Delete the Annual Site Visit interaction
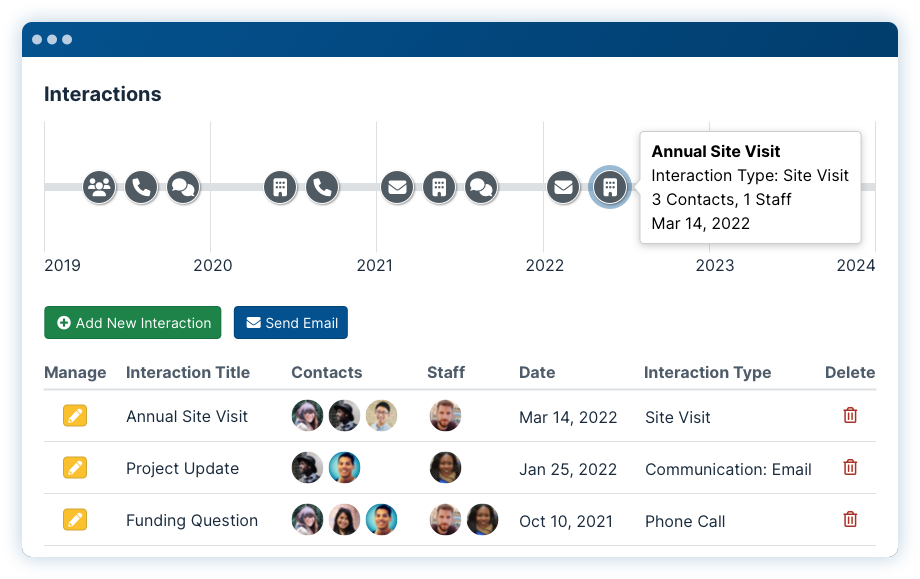This screenshot has height=579, width=920. [850, 415]
